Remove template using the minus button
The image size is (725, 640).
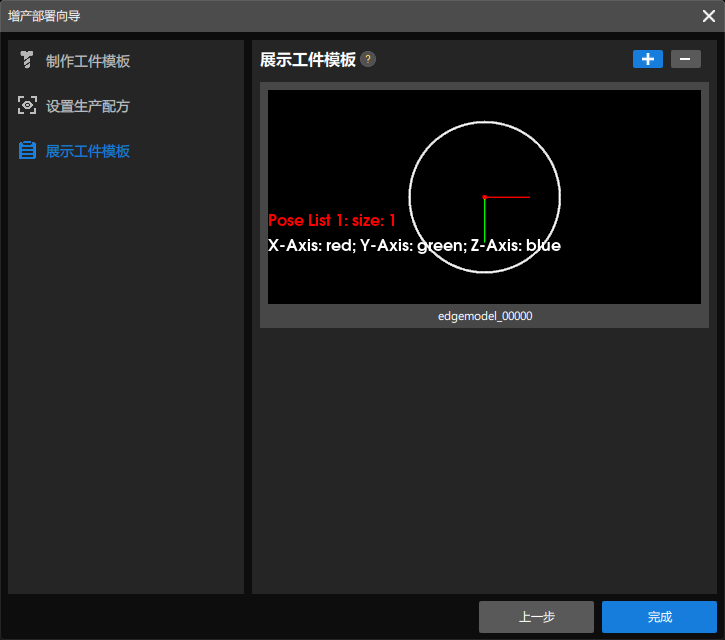685,59
